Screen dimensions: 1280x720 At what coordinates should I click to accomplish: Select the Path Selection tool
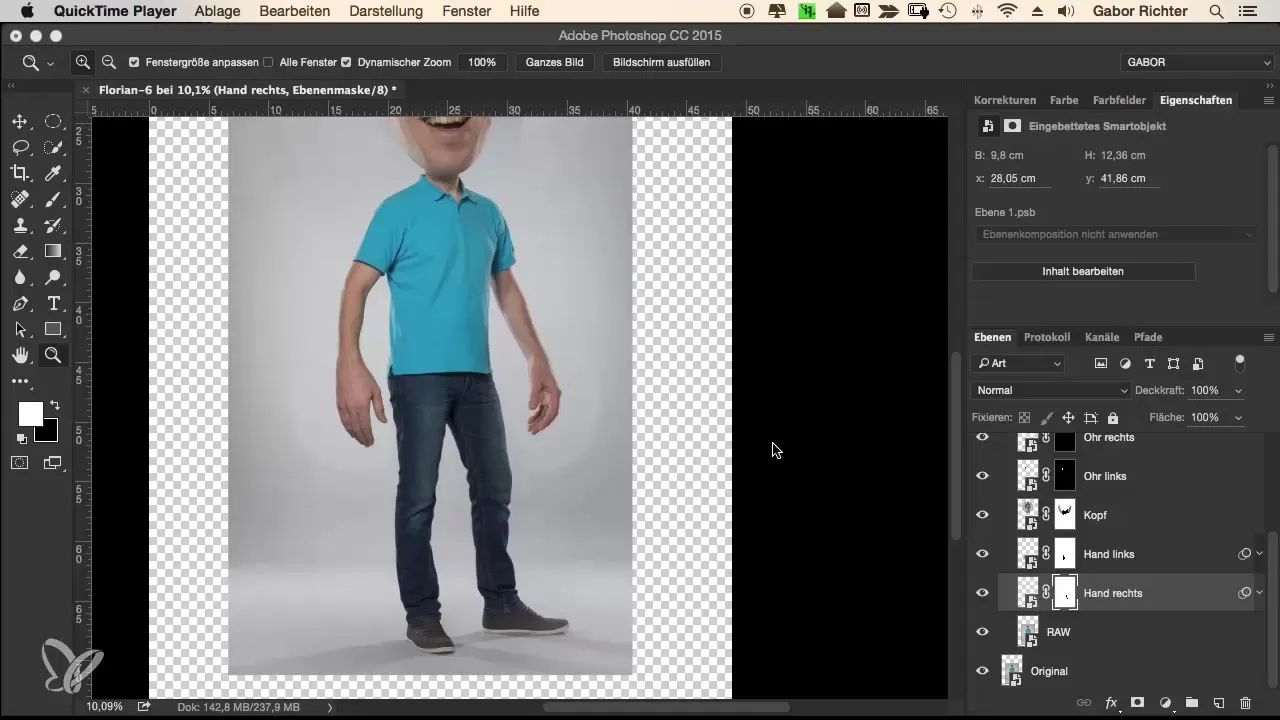19,329
